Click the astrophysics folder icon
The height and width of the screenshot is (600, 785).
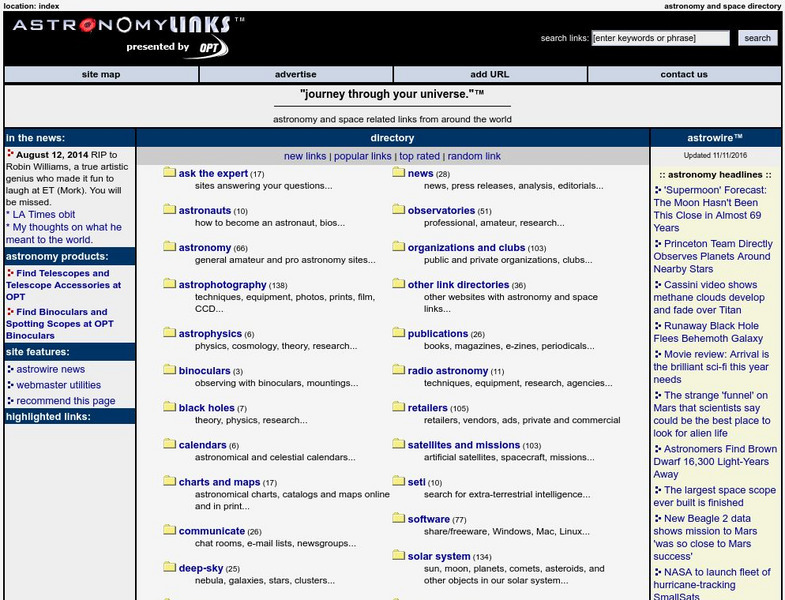pos(170,333)
